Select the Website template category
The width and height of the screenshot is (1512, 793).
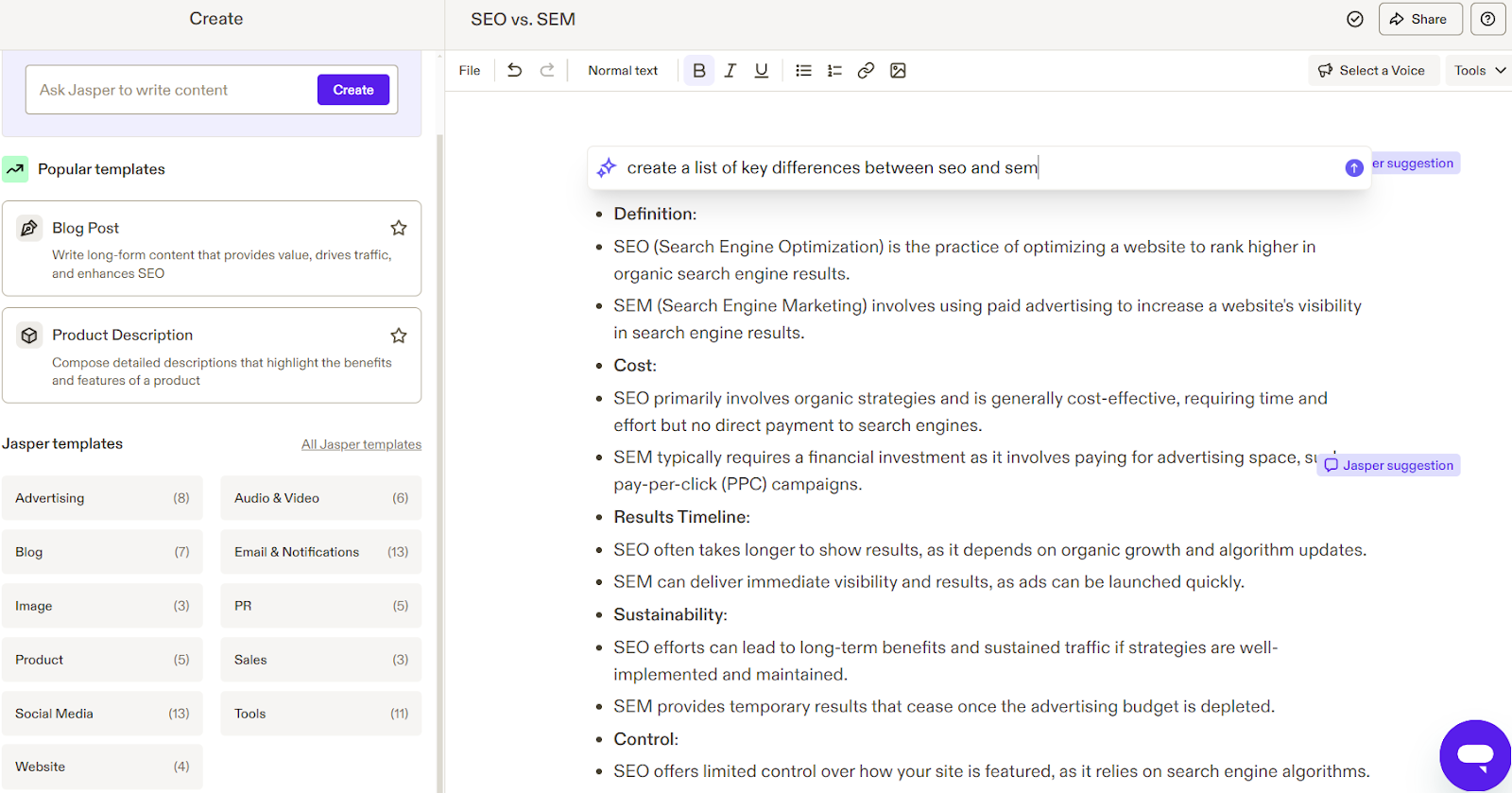(x=102, y=767)
